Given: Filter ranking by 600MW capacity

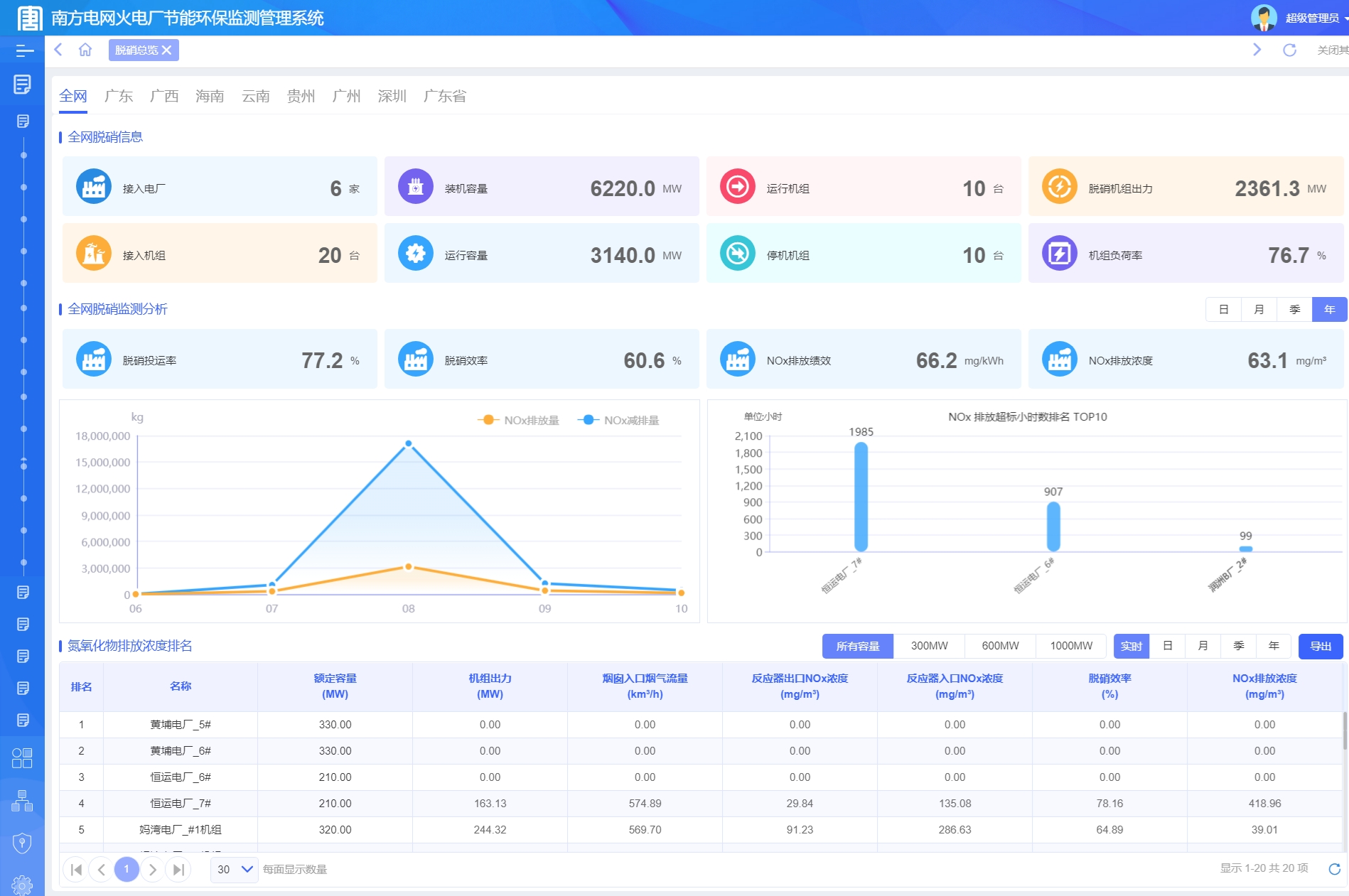Looking at the screenshot, I should click(x=1001, y=646).
